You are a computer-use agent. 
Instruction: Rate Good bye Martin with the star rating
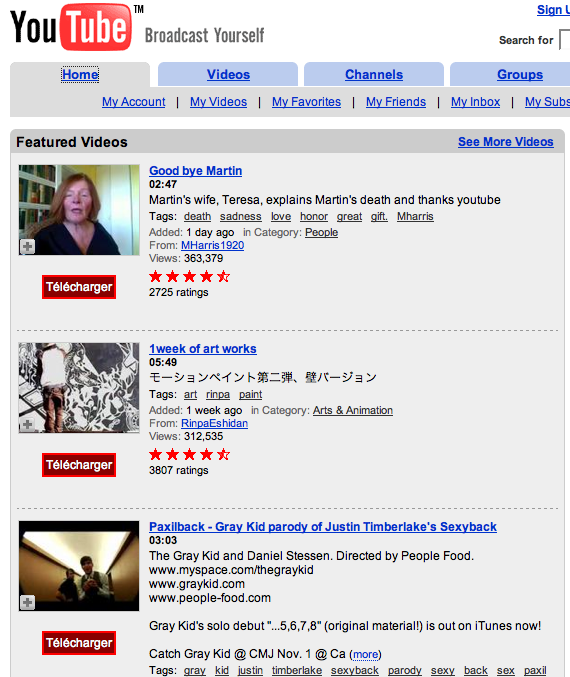pos(190,276)
